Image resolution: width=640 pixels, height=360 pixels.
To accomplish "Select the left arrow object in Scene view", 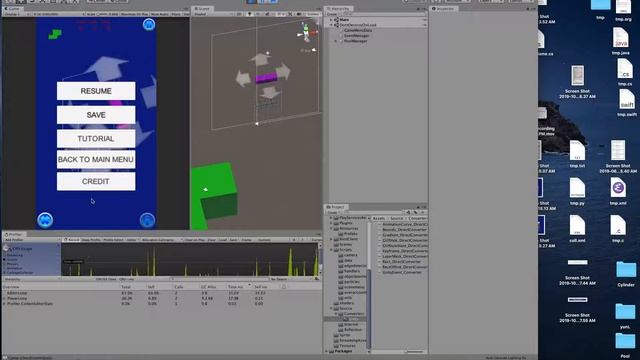I will tap(243, 78).
